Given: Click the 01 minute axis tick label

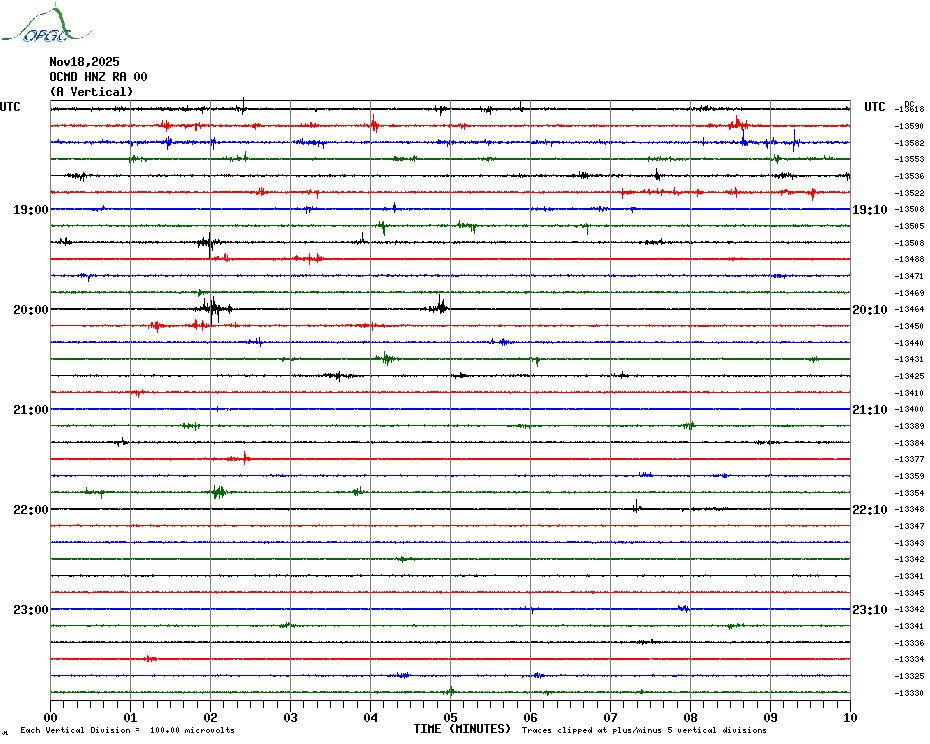Looking at the screenshot, I should 130,717.
